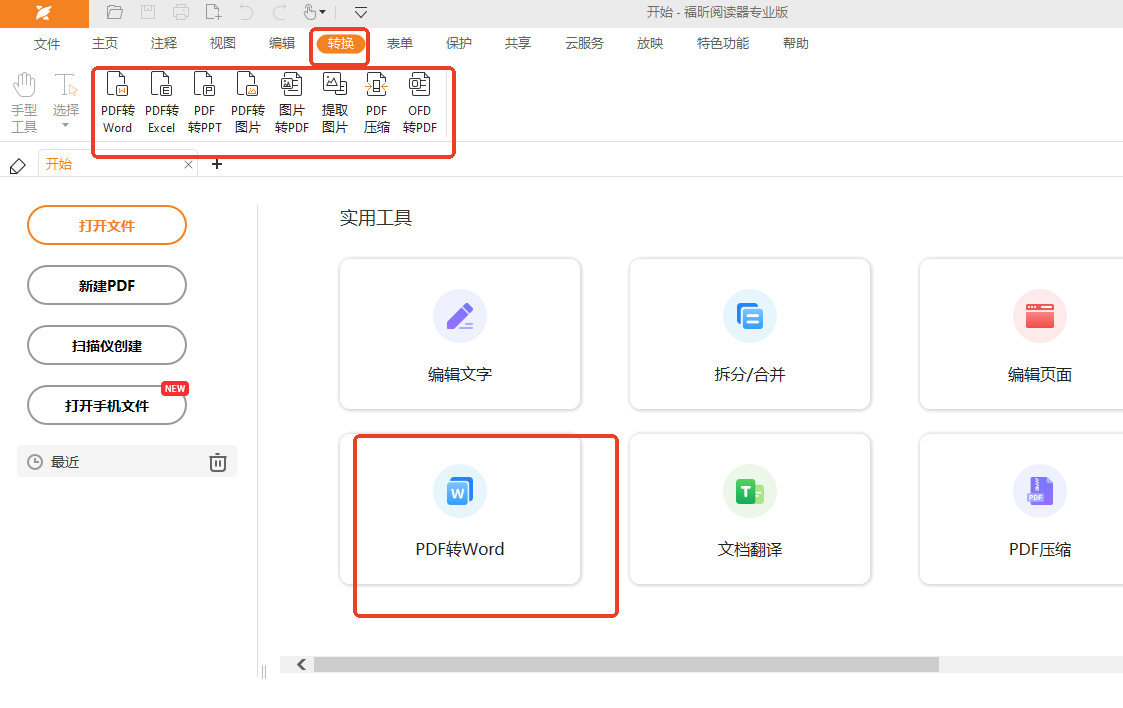Click 提取图片 in ribbon
The width and height of the screenshot is (1123, 708).
pyautogui.click(x=334, y=103)
